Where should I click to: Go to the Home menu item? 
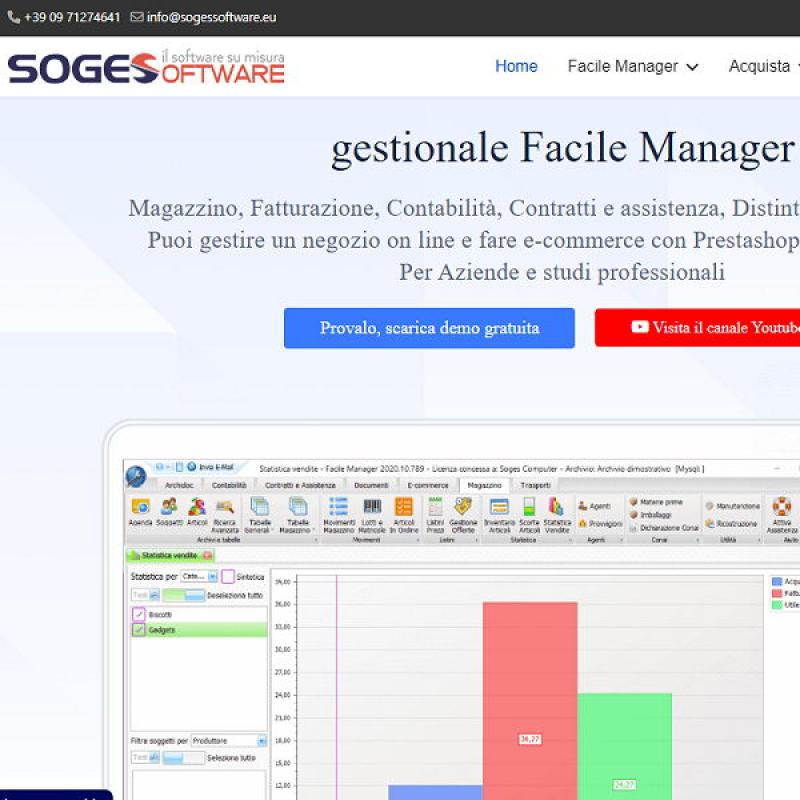tap(516, 67)
